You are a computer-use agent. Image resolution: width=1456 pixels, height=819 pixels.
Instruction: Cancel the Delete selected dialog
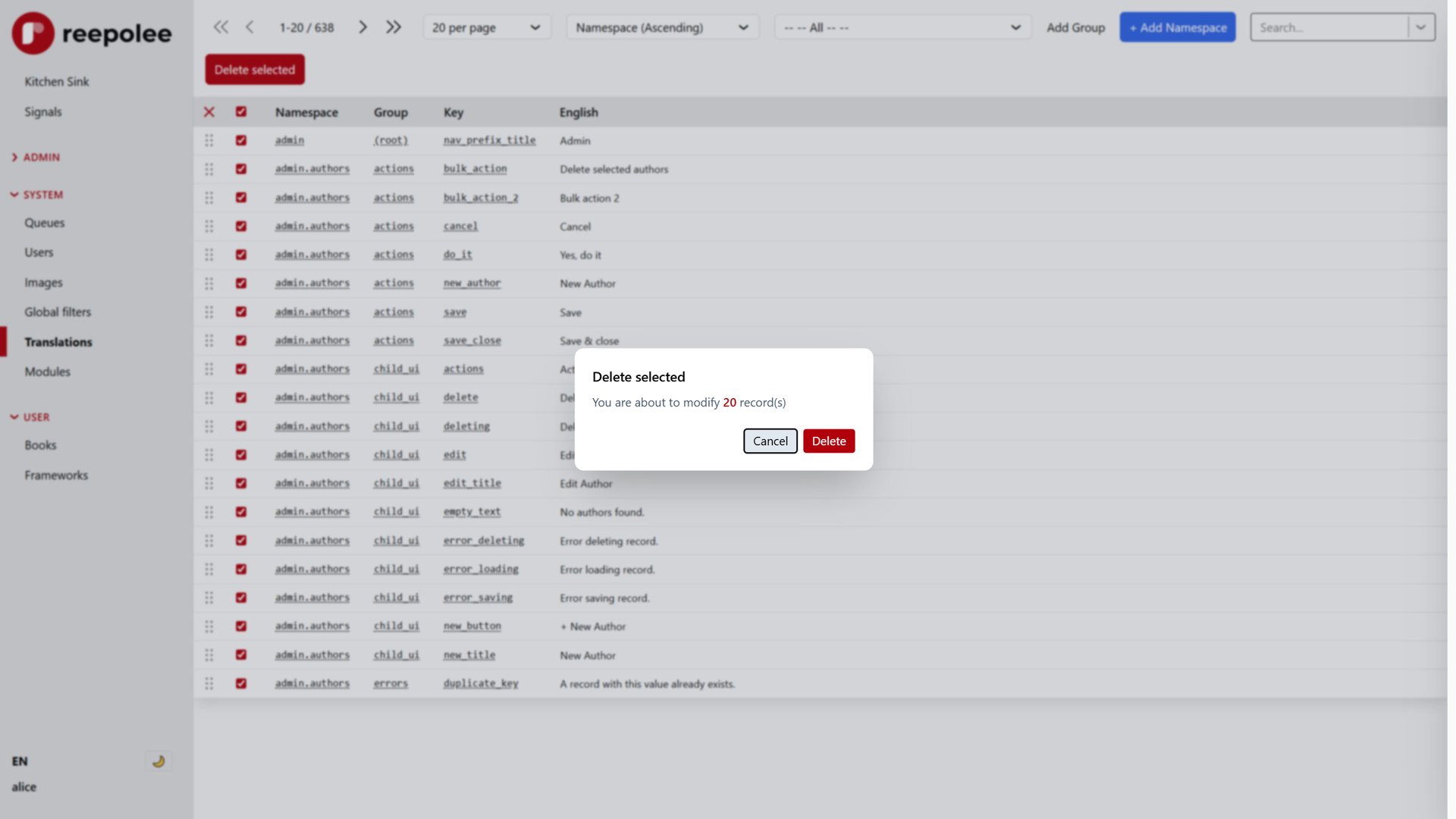pos(770,441)
